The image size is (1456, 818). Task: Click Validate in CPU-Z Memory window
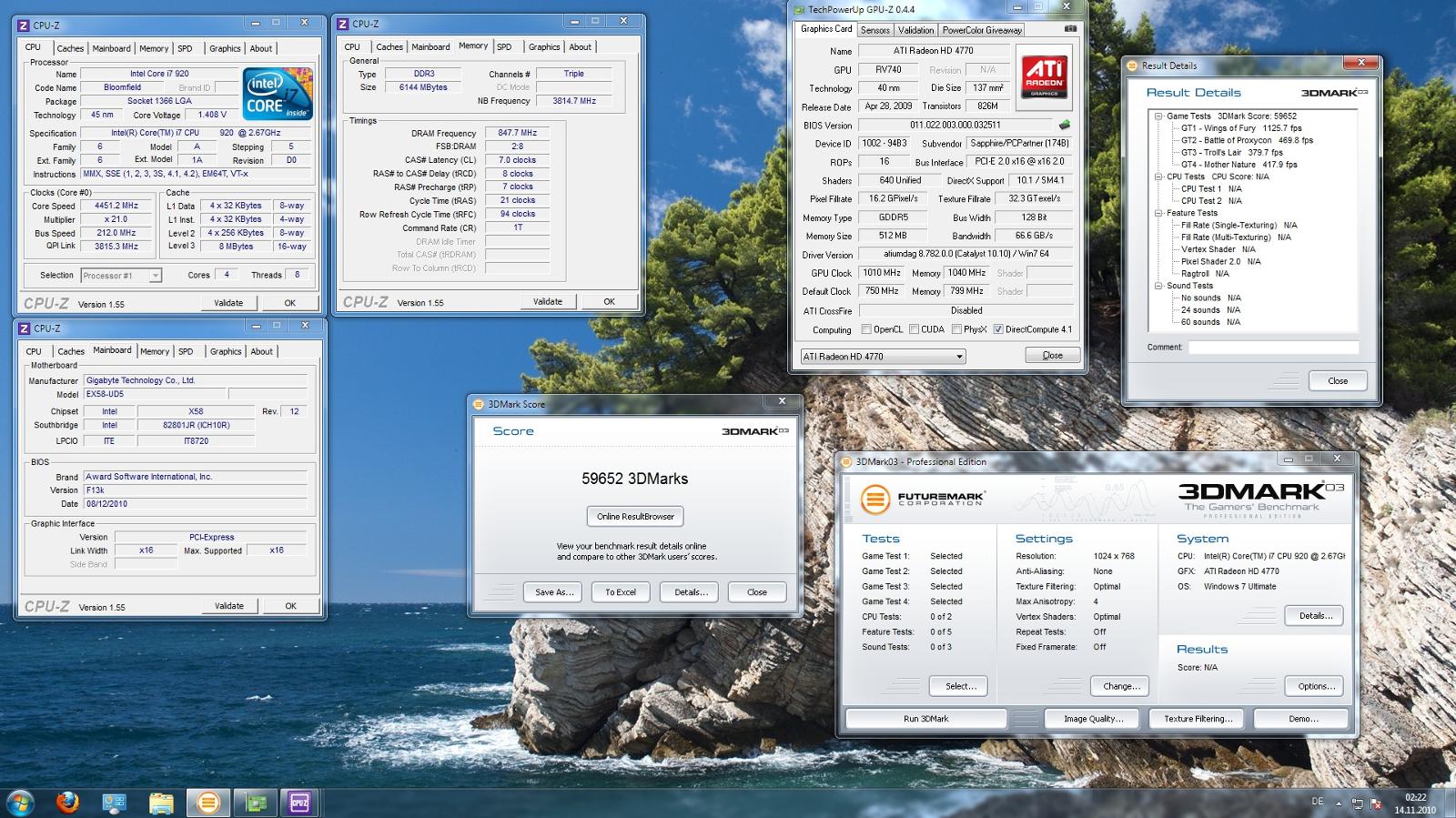[x=547, y=301]
